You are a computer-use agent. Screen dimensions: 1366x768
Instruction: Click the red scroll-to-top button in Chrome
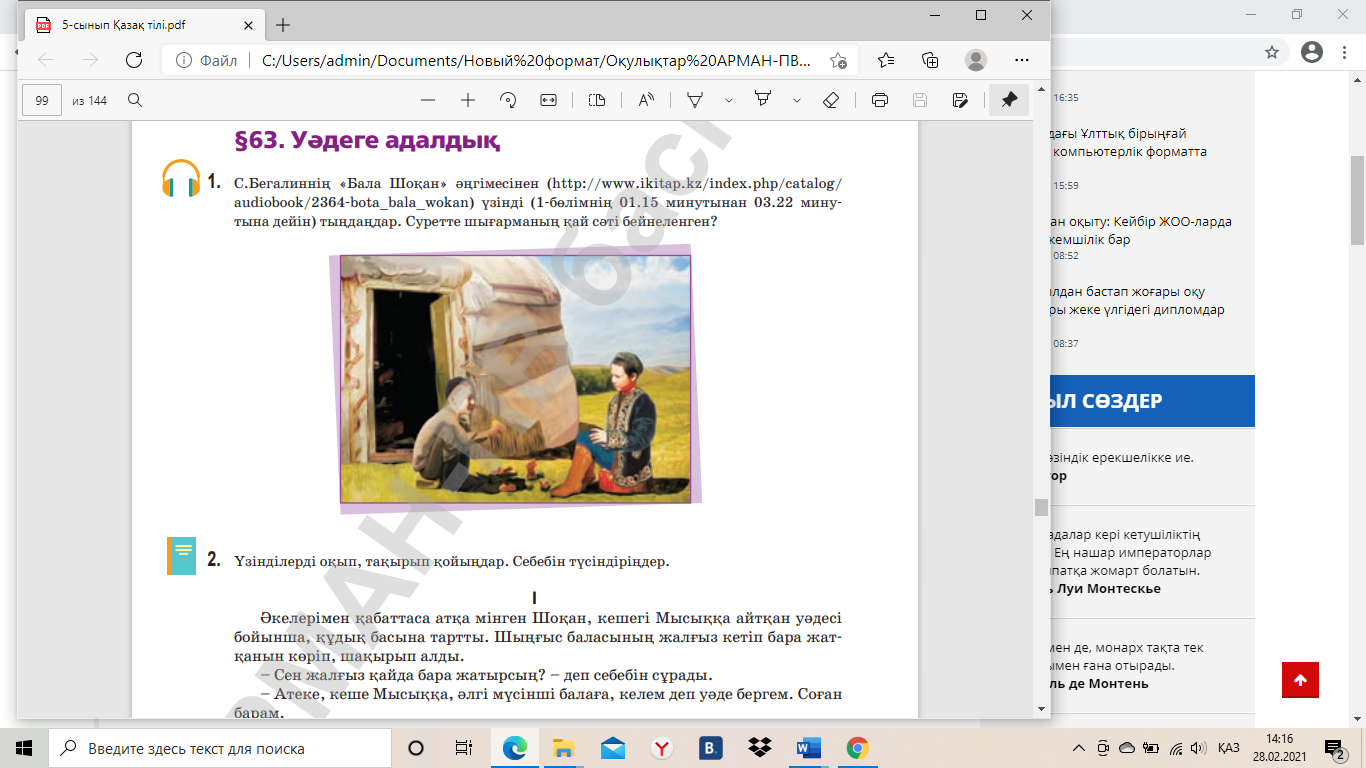[x=1300, y=680]
